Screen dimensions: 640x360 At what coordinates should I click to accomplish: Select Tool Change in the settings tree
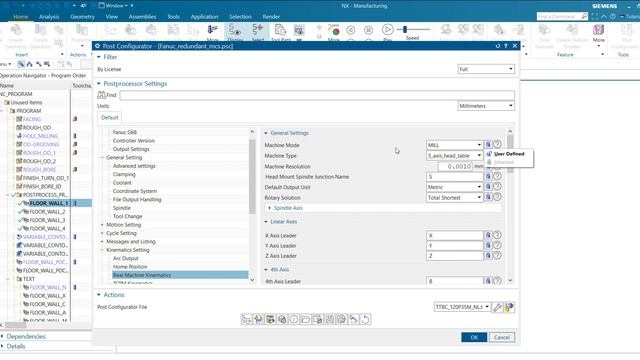(127, 216)
